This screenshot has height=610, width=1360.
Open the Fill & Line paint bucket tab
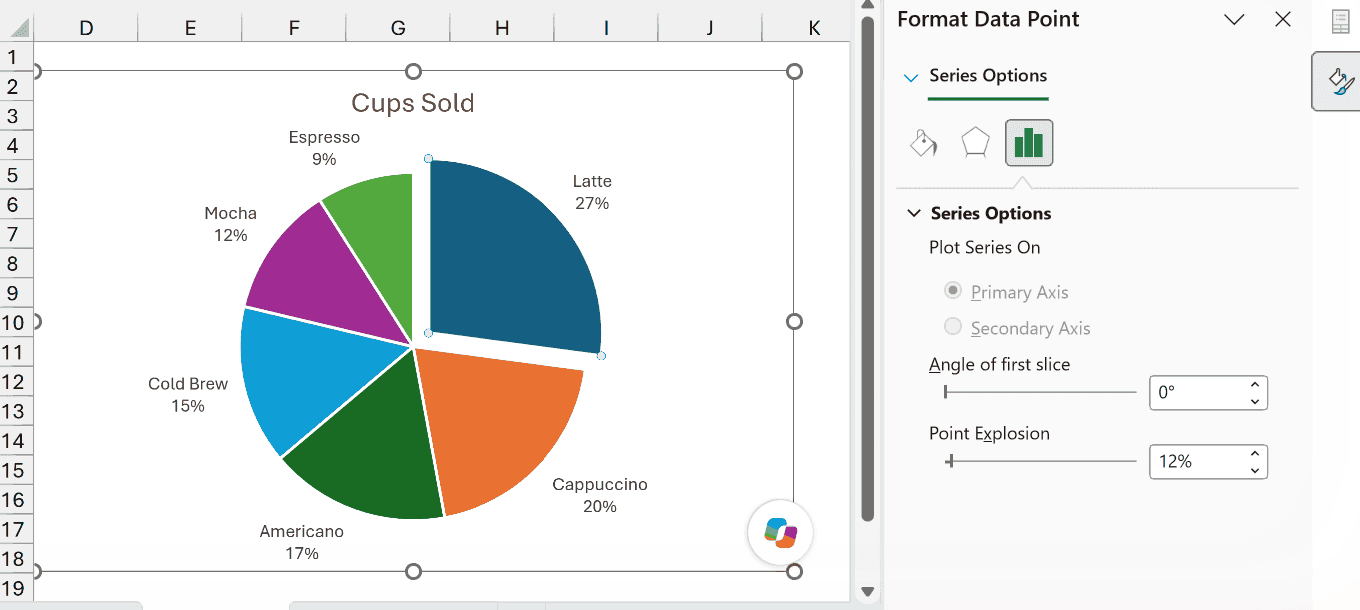point(923,144)
